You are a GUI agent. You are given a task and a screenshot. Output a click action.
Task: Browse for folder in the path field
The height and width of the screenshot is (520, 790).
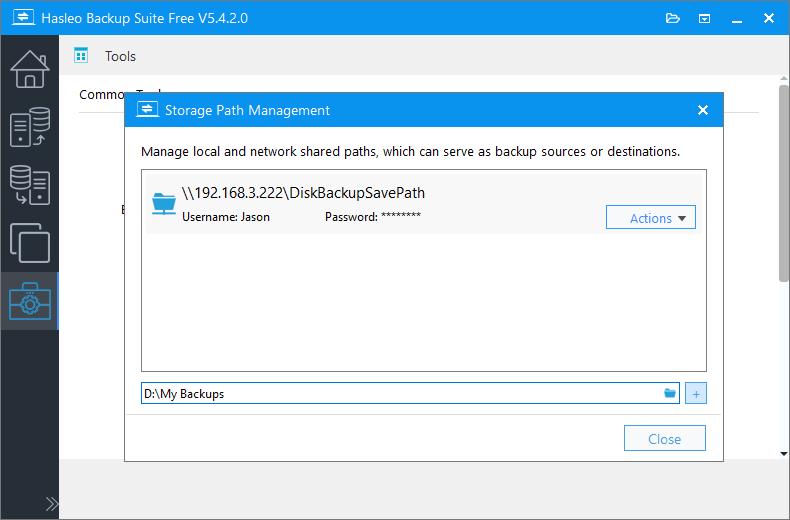click(670, 393)
